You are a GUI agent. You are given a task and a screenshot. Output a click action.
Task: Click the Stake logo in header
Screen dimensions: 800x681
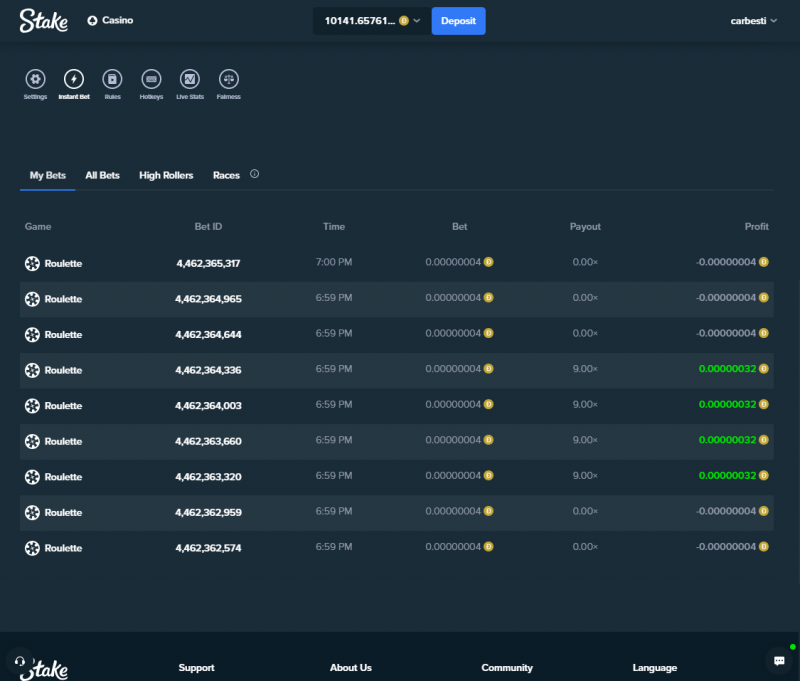tap(43, 21)
